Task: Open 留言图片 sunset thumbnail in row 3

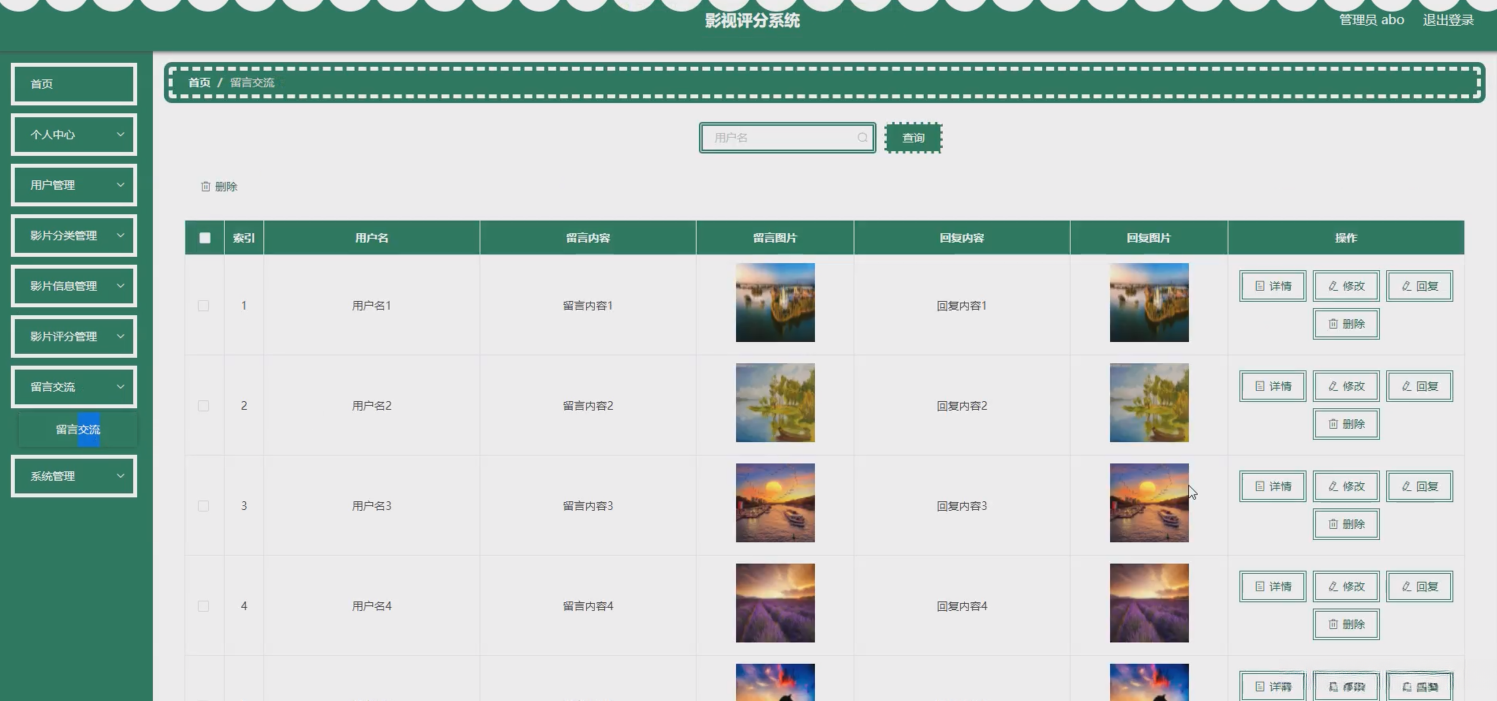Action: click(775, 503)
